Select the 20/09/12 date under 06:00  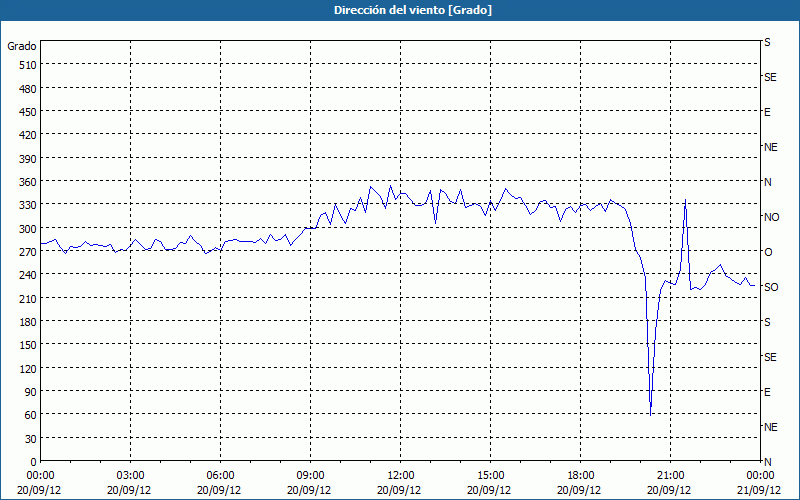[219, 490]
